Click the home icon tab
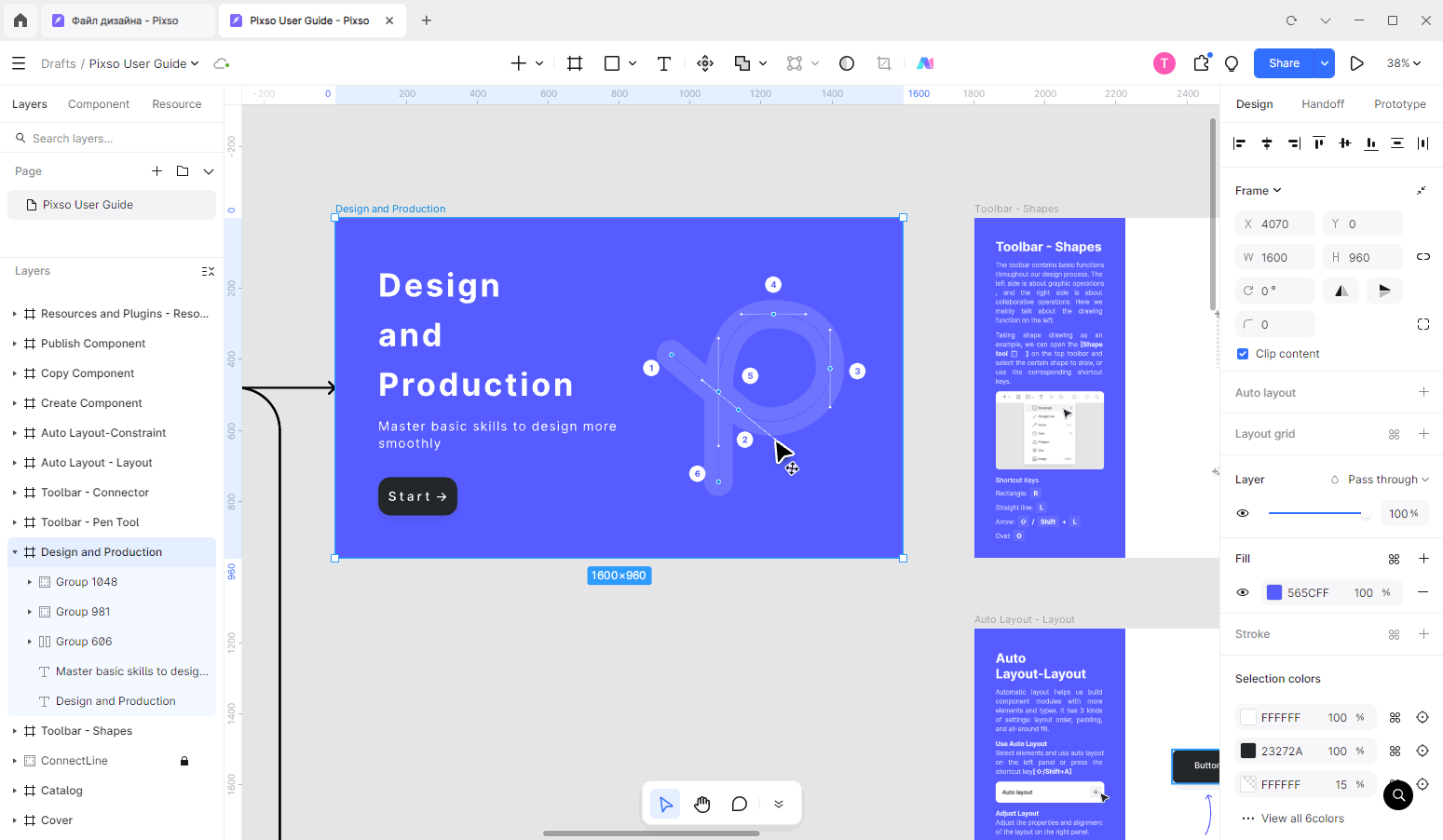The image size is (1443, 840). click(20, 20)
